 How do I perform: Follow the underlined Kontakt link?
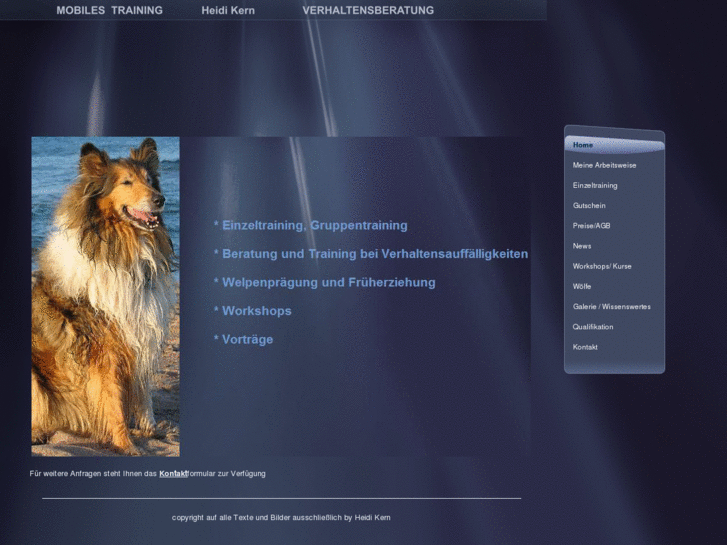pyautogui.click(x=173, y=474)
